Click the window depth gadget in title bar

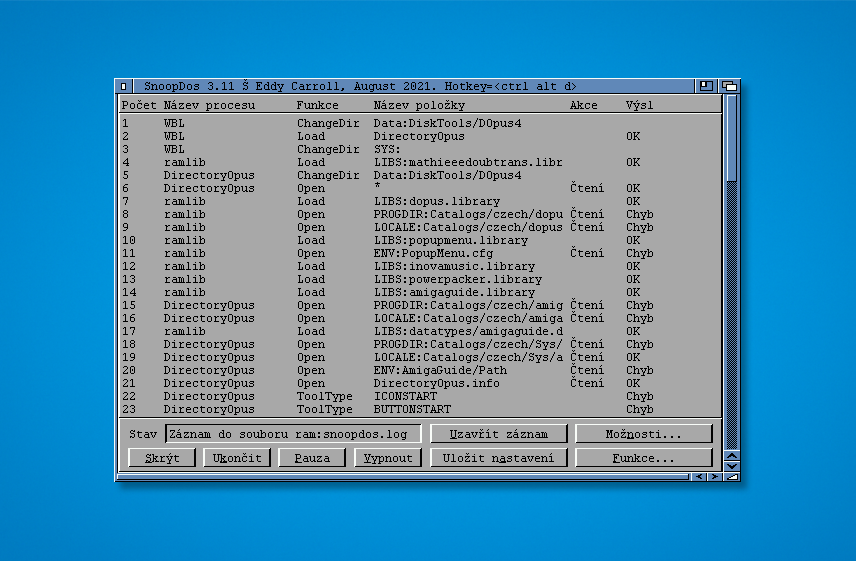pyautogui.click(x=729, y=86)
